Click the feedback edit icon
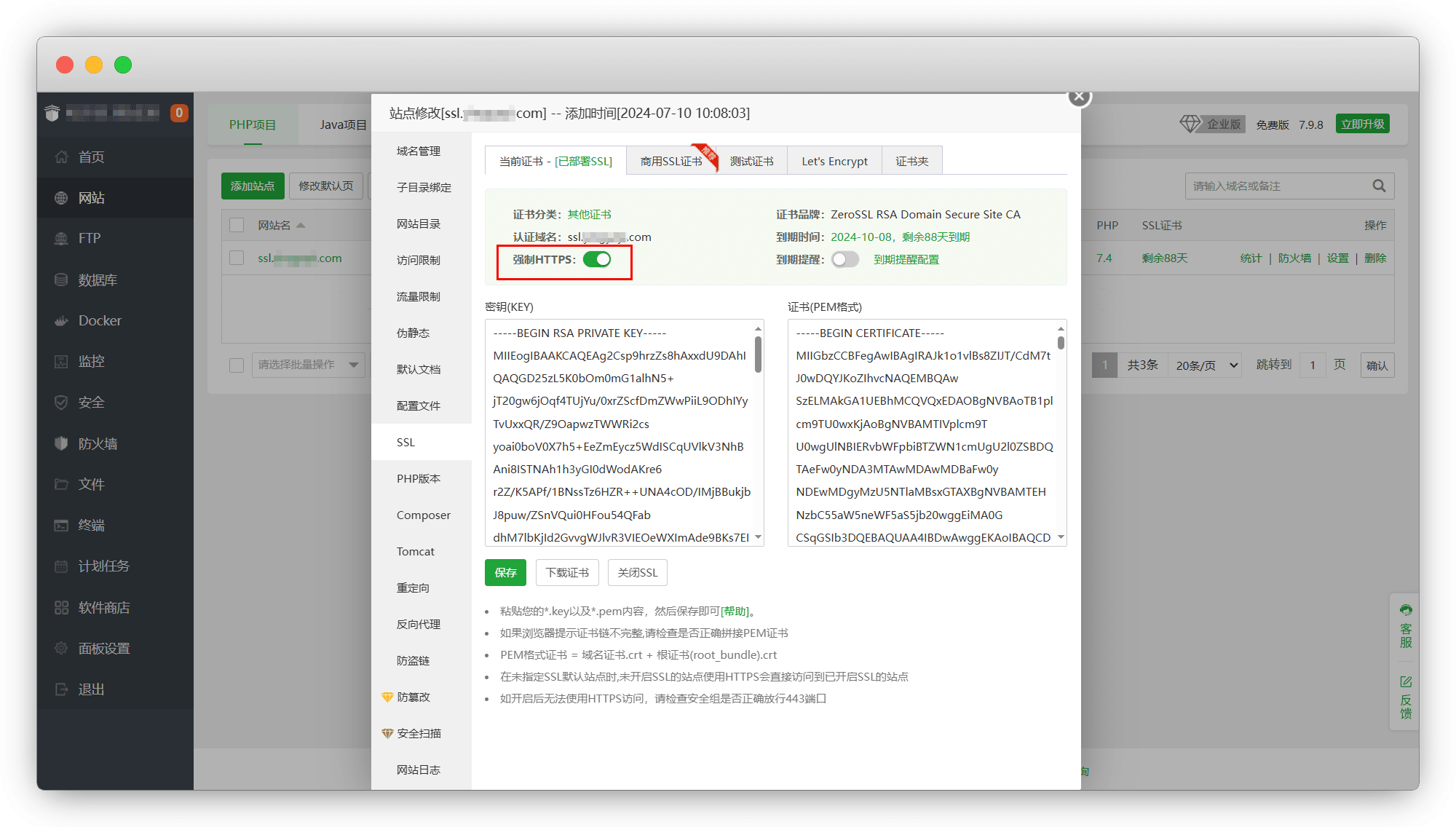This screenshot has height=827, width=1456. tap(1406, 681)
